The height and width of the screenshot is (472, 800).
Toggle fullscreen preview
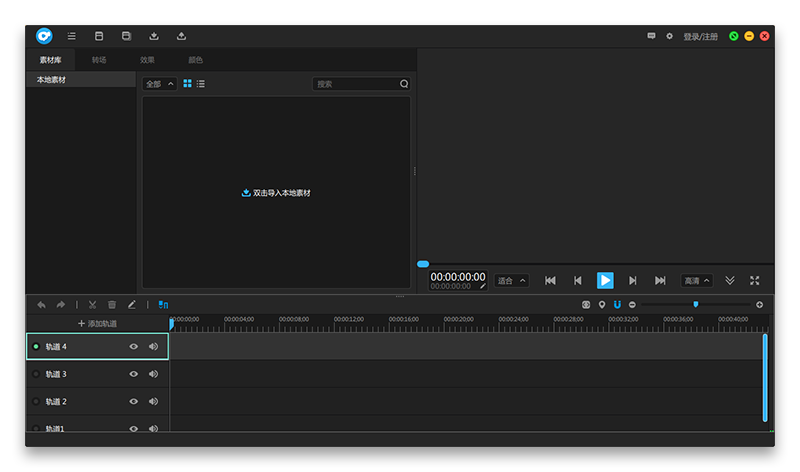point(755,281)
